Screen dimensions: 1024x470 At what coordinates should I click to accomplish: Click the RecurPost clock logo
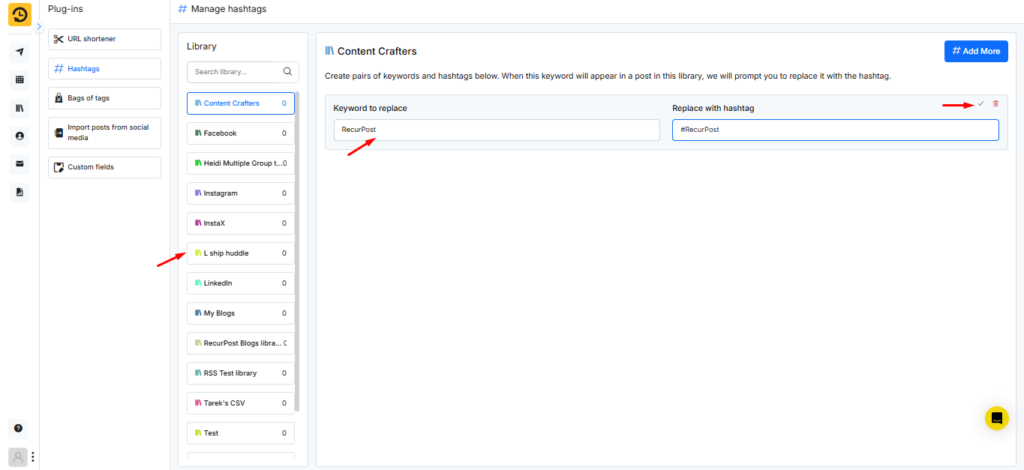point(20,14)
